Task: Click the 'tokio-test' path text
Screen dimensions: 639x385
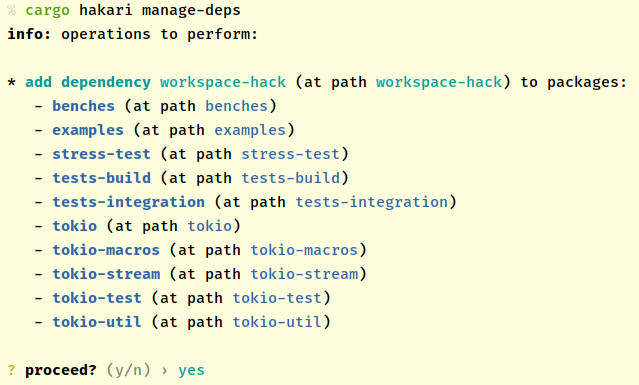Action: coord(277,298)
